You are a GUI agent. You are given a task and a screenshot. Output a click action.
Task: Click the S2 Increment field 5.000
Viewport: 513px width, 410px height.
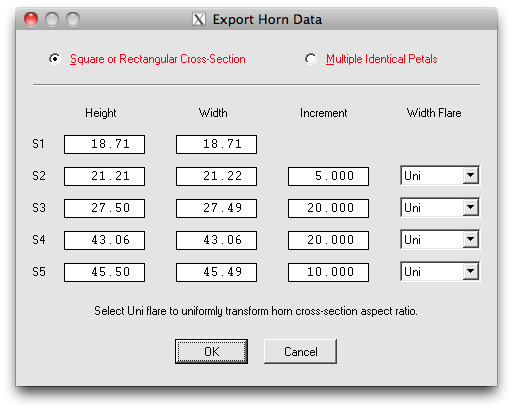pos(328,176)
